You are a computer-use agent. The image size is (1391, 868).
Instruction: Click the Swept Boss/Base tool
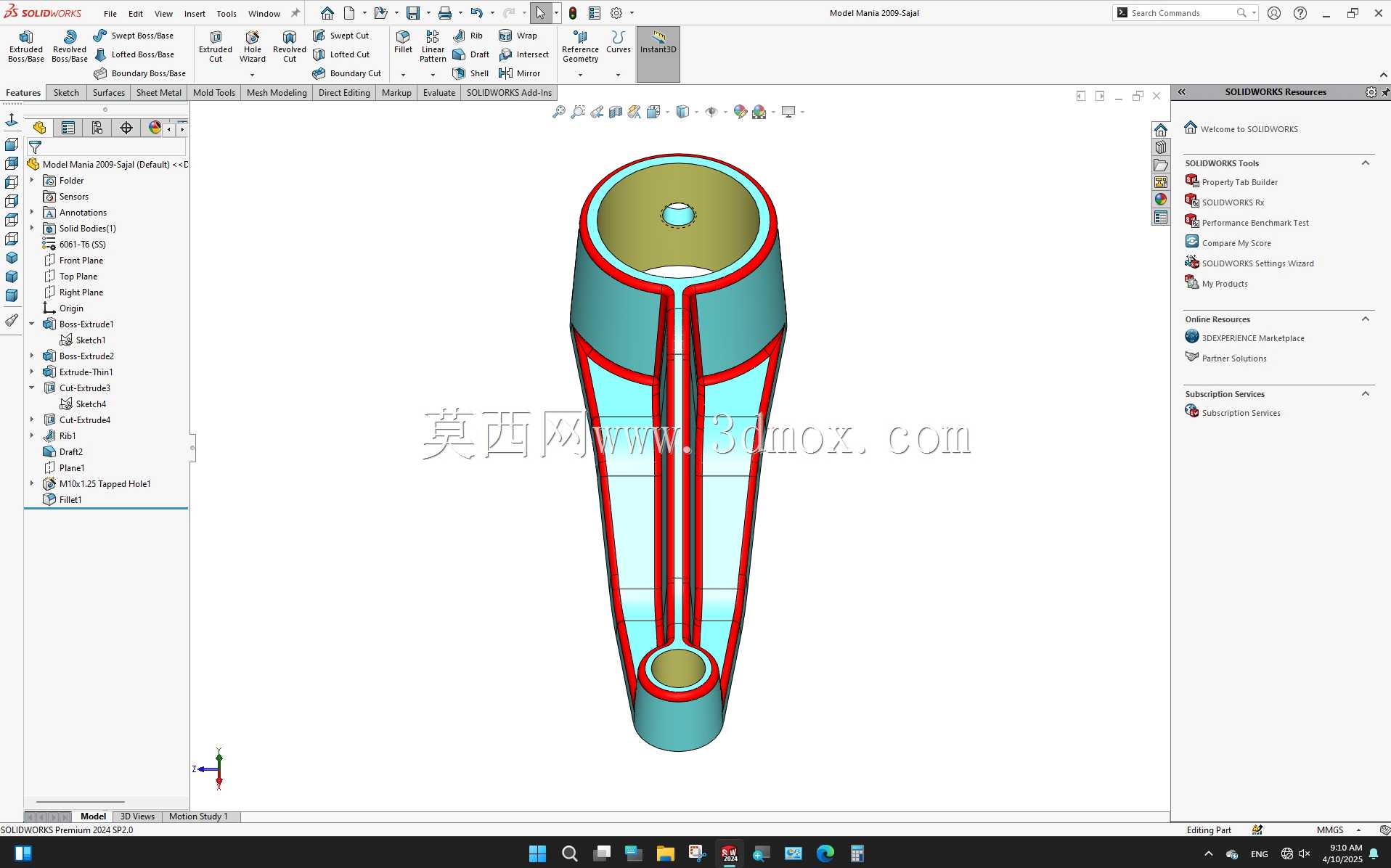pyautogui.click(x=134, y=36)
